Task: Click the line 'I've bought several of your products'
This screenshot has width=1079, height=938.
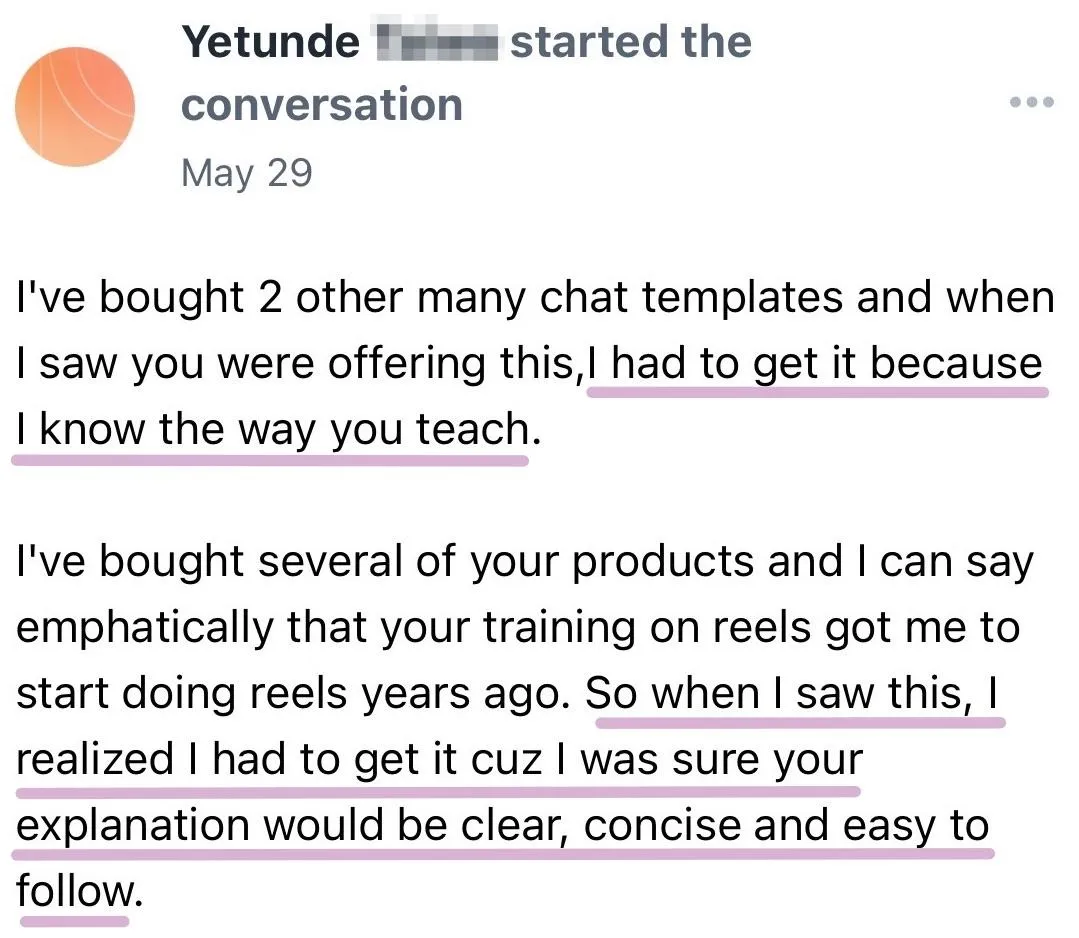Action: (524, 562)
